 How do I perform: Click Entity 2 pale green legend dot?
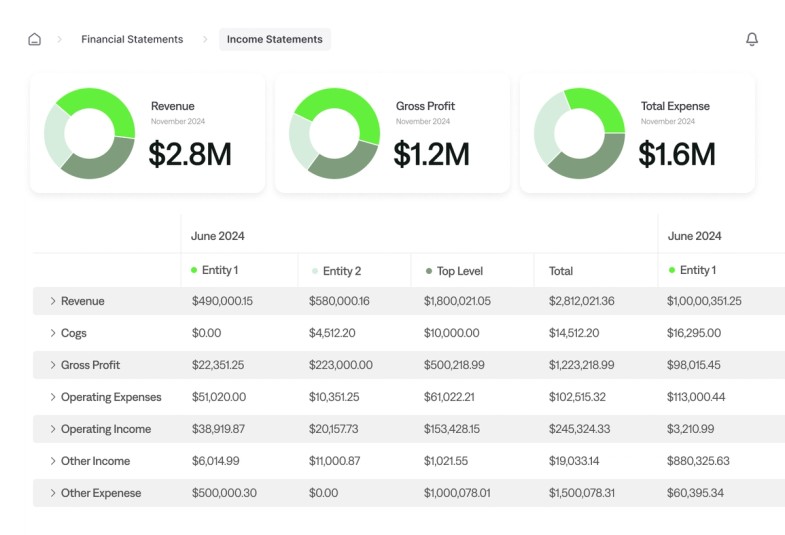315,271
